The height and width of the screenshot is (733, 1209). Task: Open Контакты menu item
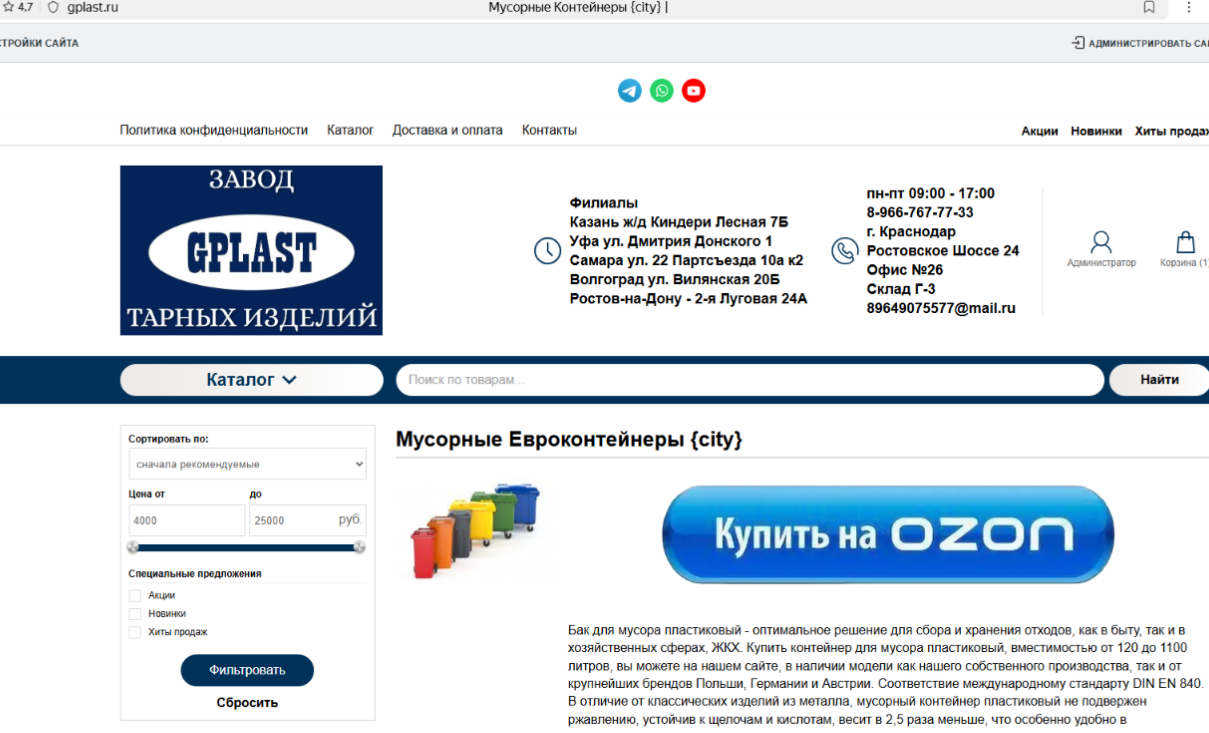549,130
